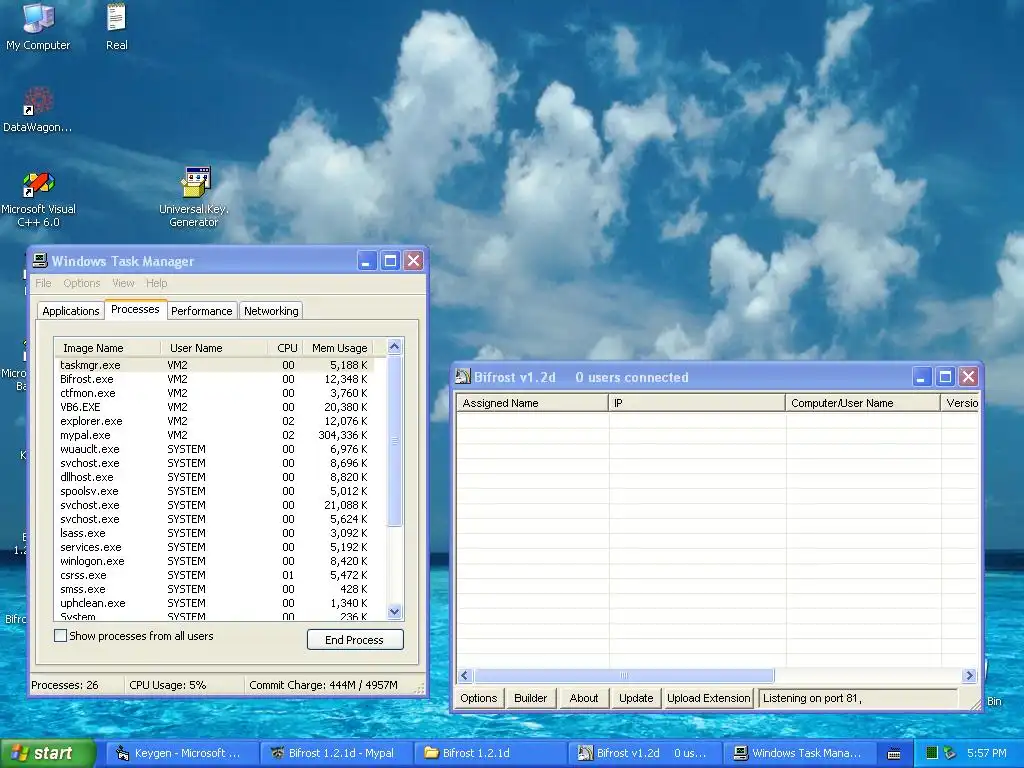
Task: Select the winlogon.exe process row
Action: 214,561
